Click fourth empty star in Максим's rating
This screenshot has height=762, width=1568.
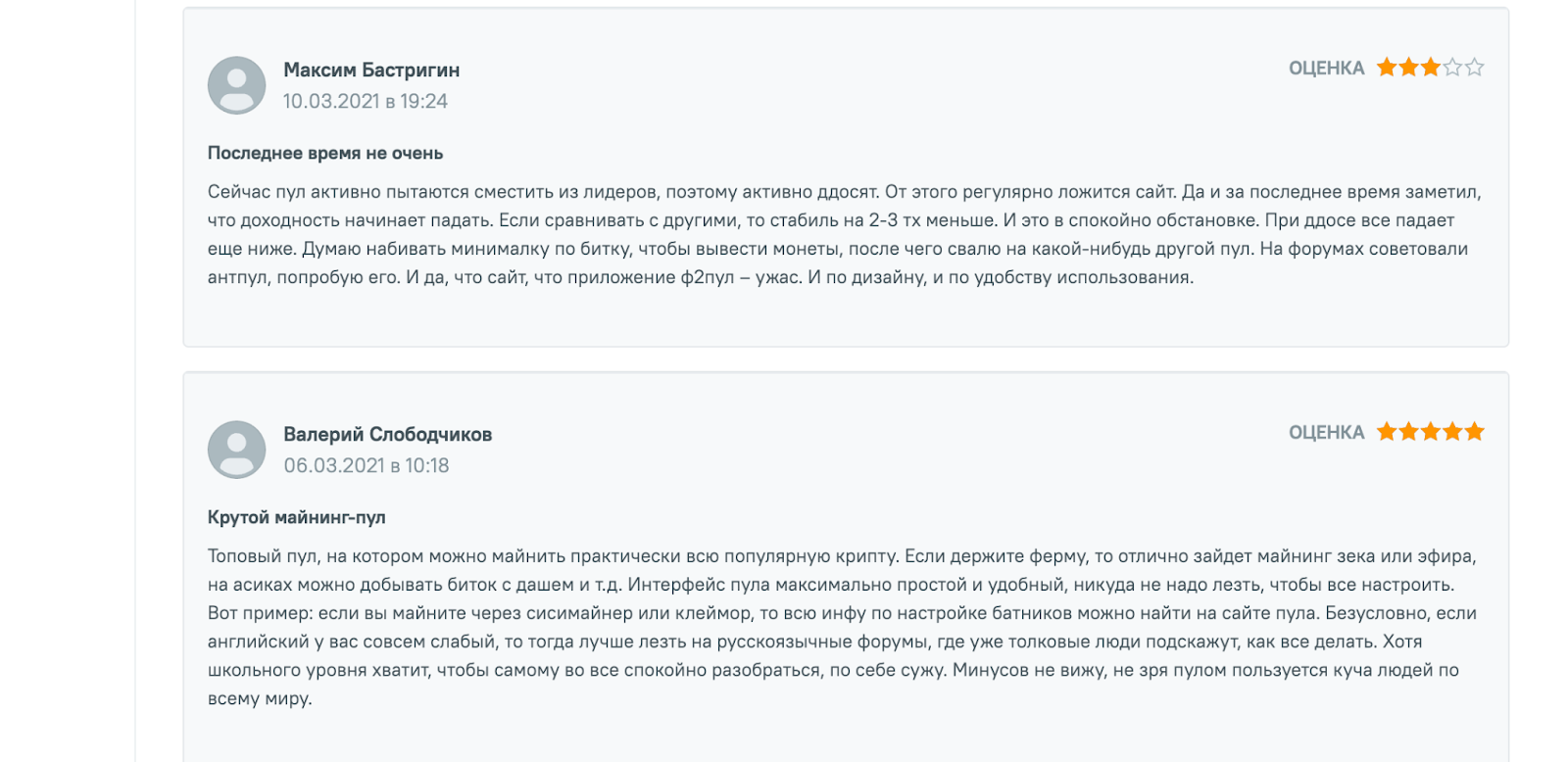pyautogui.click(x=1452, y=68)
